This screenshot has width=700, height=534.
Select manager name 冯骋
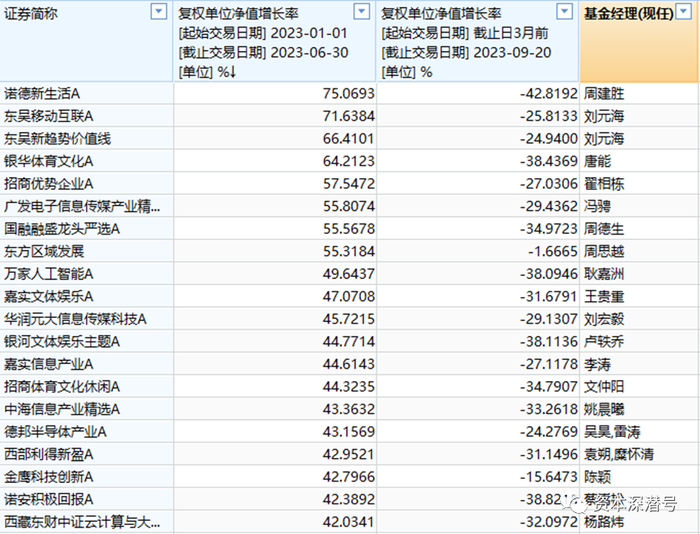tap(597, 206)
